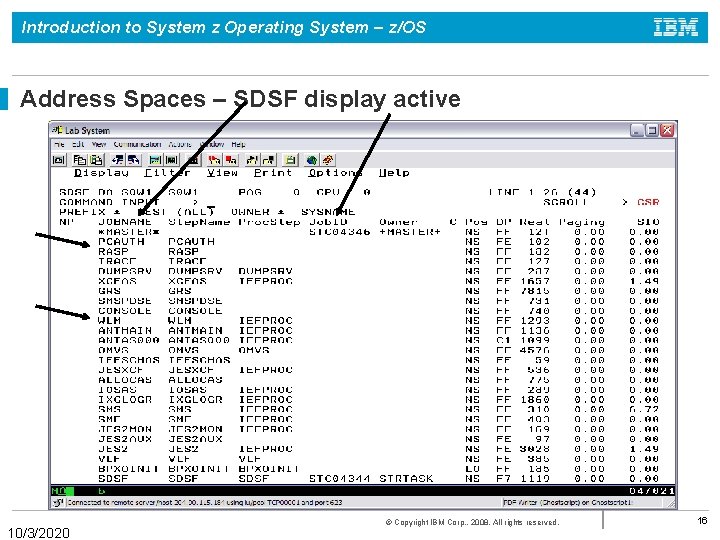The image size is (720, 540).
Task: Open the Communication menu
Action: tap(137, 144)
